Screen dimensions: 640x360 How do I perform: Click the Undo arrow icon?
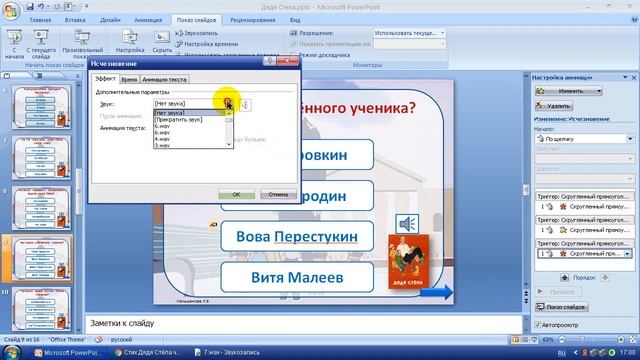[x=41, y=7]
